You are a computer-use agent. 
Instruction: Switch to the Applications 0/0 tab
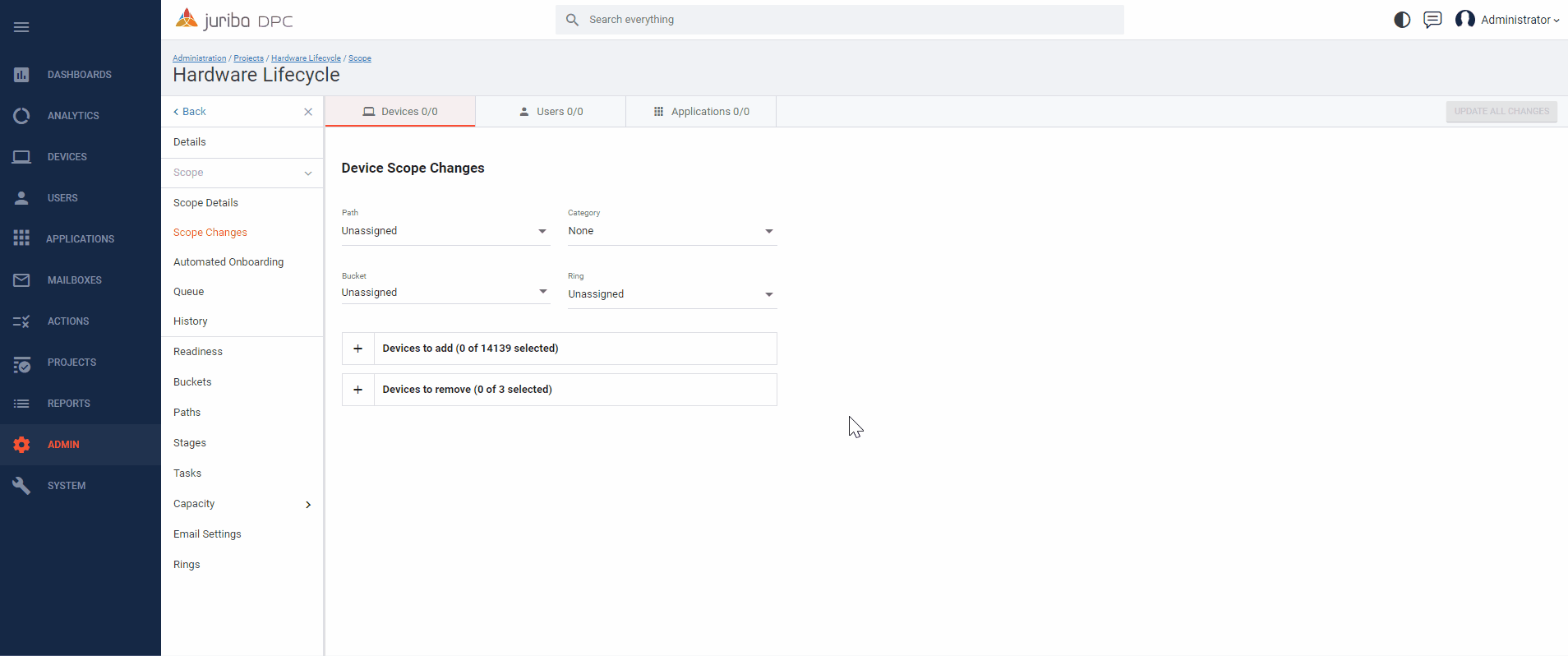pos(701,112)
